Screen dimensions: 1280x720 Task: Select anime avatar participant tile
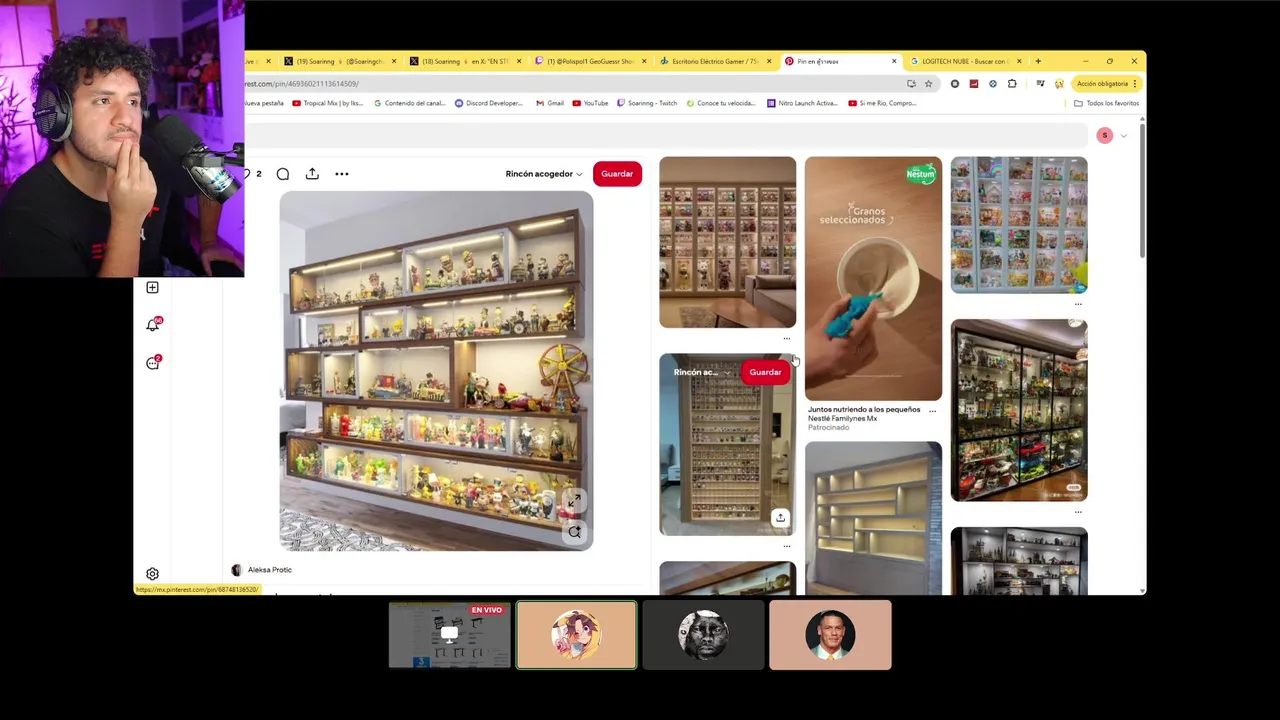pyautogui.click(x=576, y=634)
